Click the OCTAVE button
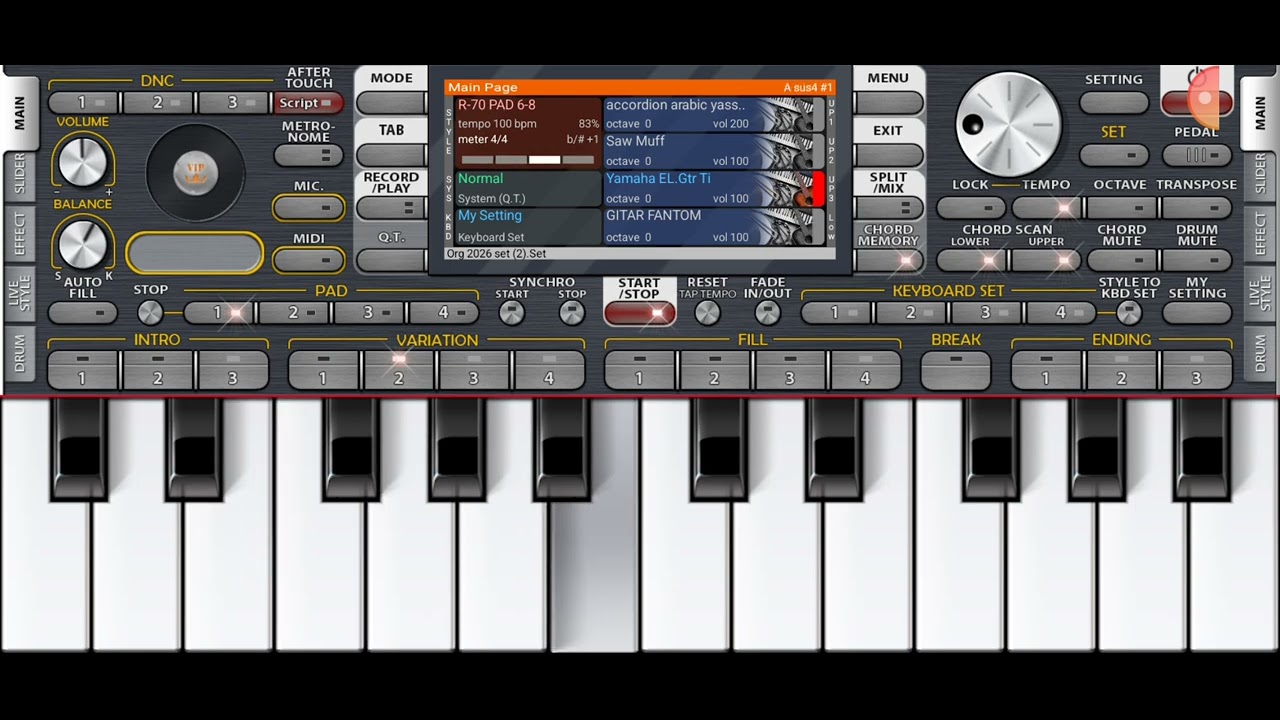1280x720 pixels. [x=1121, y=208]
